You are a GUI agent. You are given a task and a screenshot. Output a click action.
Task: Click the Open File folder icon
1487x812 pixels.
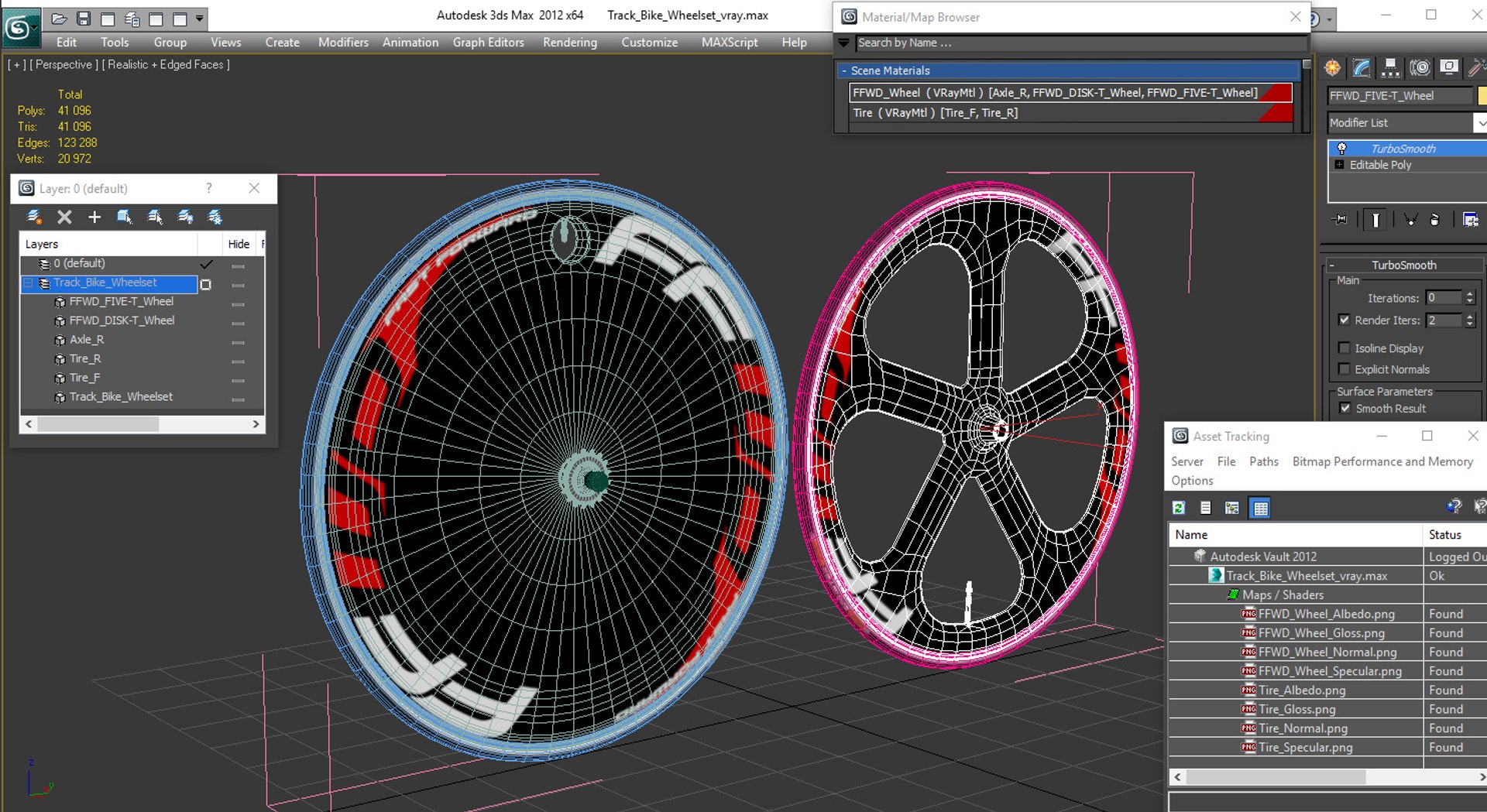click(x=60, y=19)
